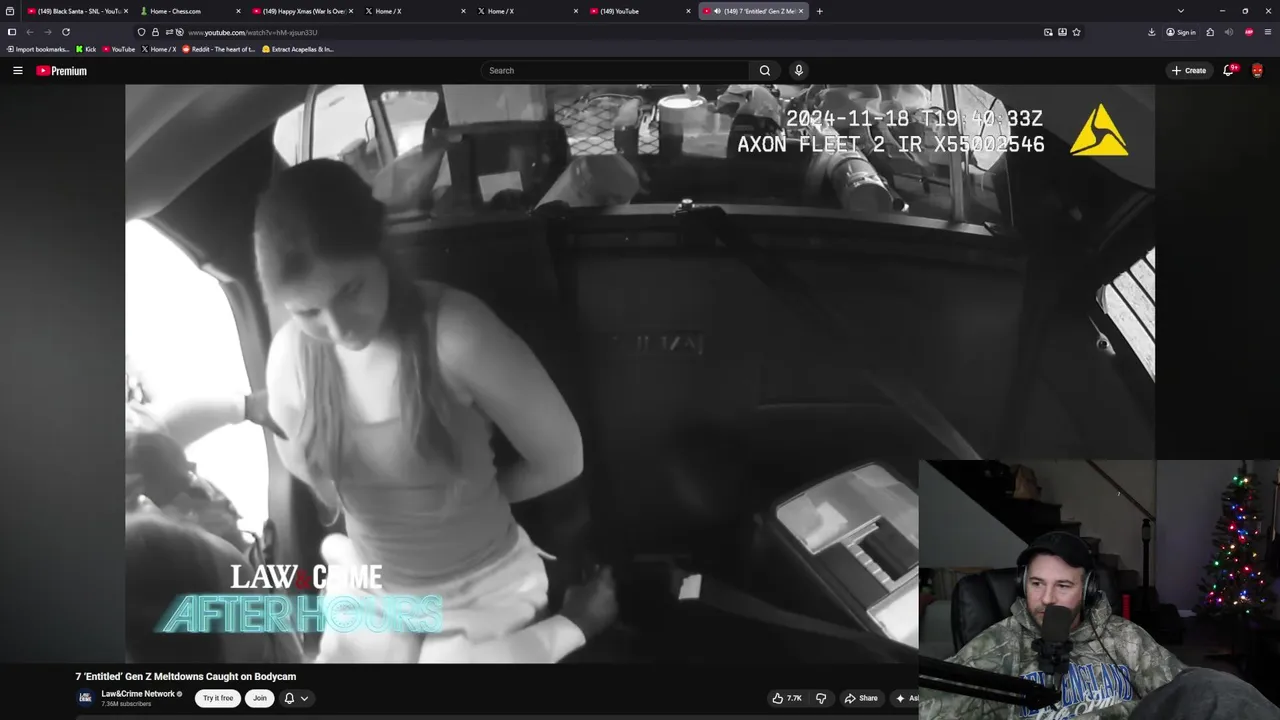Click browser Sign in button
This screenshot has height=720, width=1280.
coord(1181,32)
